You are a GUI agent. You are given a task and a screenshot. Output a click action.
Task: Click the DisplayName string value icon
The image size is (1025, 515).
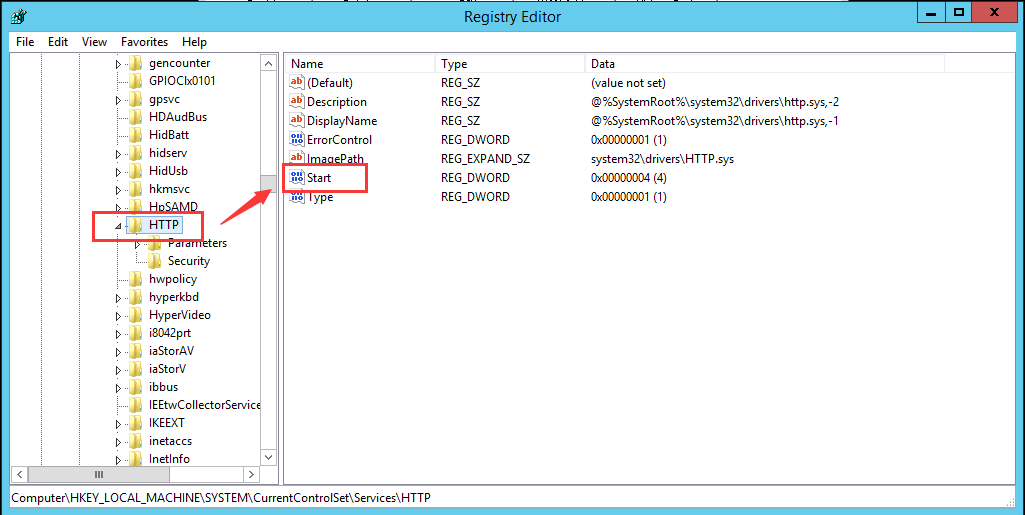click(x=297, y=121)
